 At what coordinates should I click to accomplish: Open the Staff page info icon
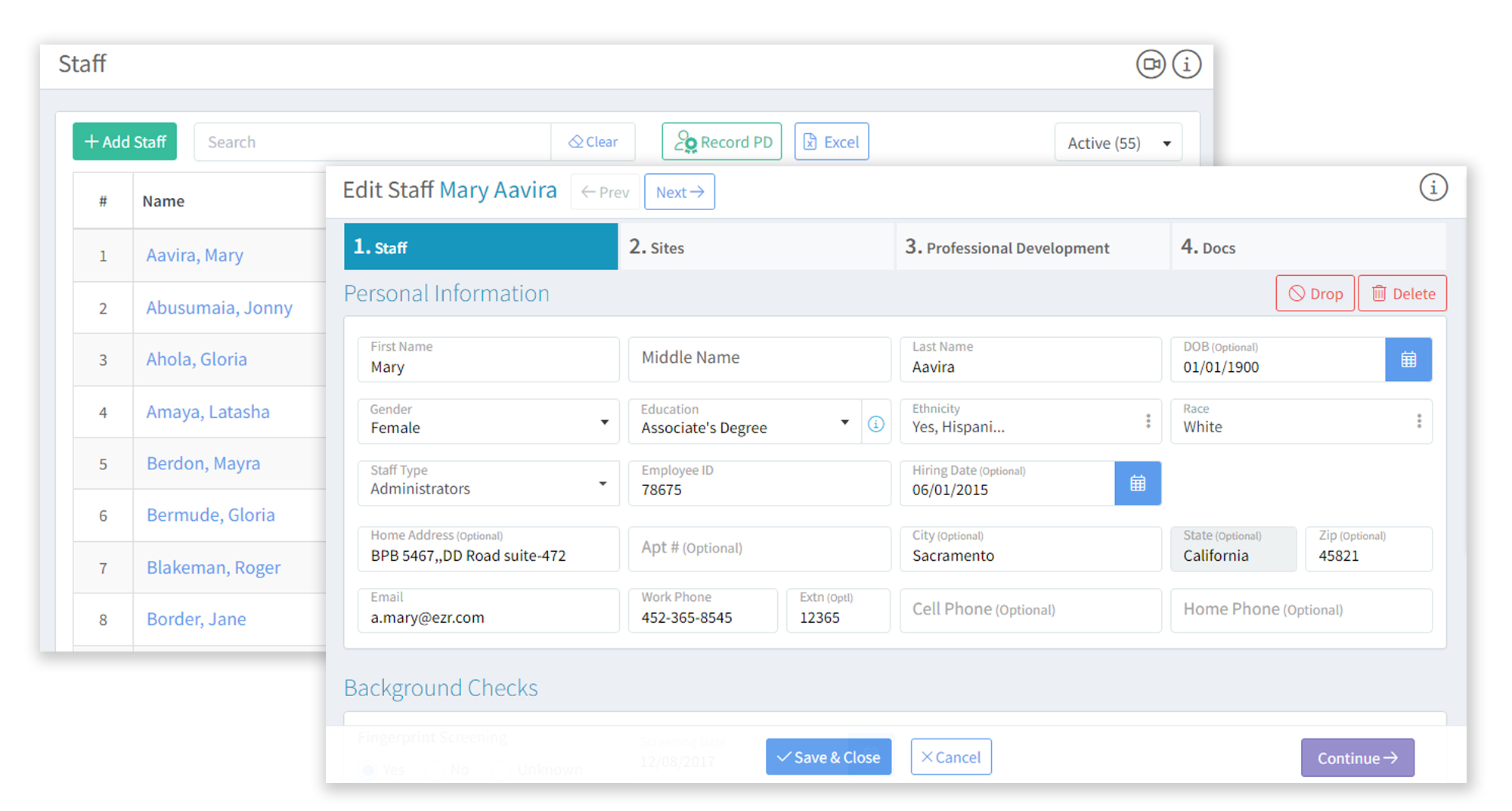pos(1186,64)
